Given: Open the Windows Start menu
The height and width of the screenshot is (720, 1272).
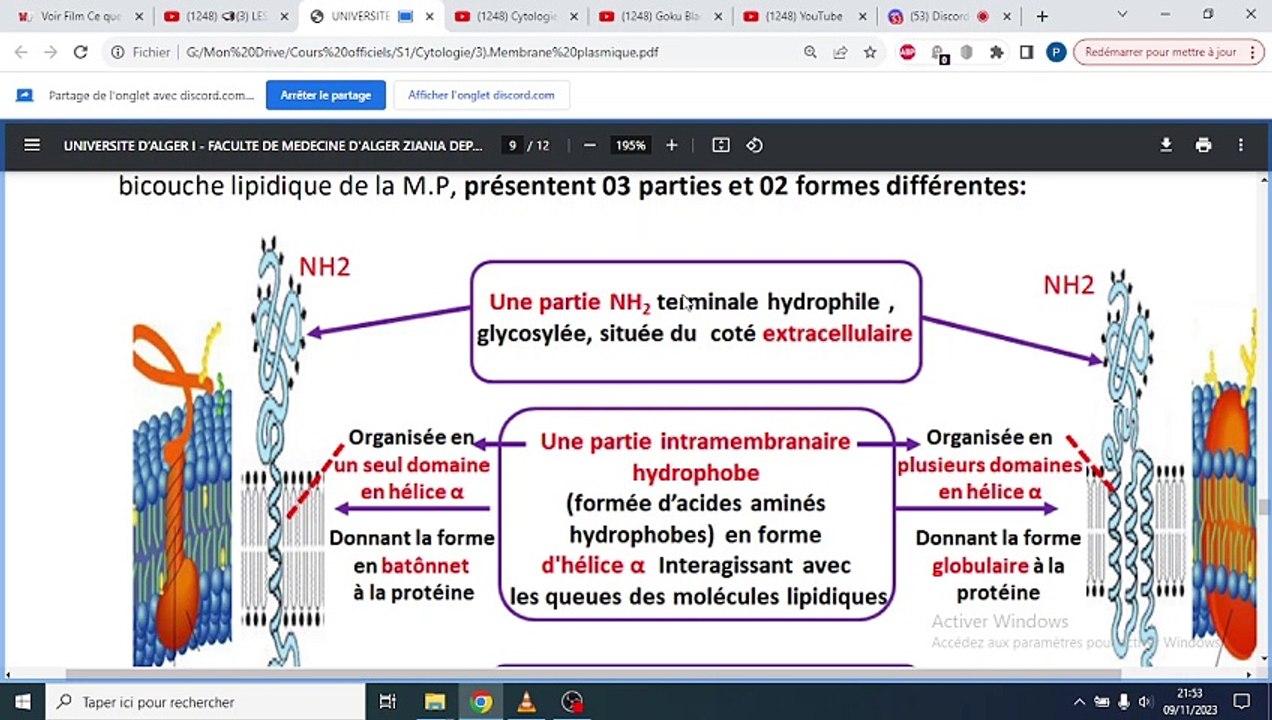Looking at the screenshot, I should click(22, 702).
